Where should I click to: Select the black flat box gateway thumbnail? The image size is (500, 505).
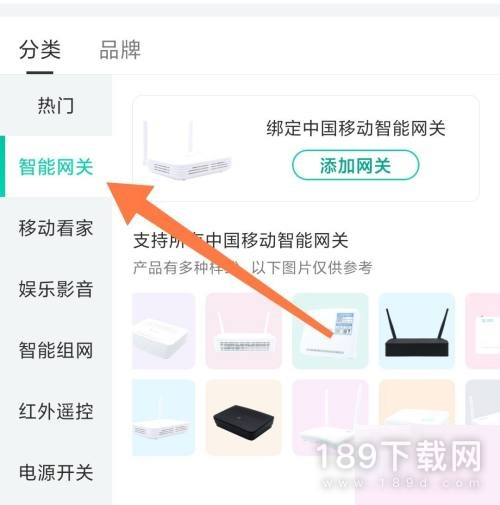coord(244,418)
